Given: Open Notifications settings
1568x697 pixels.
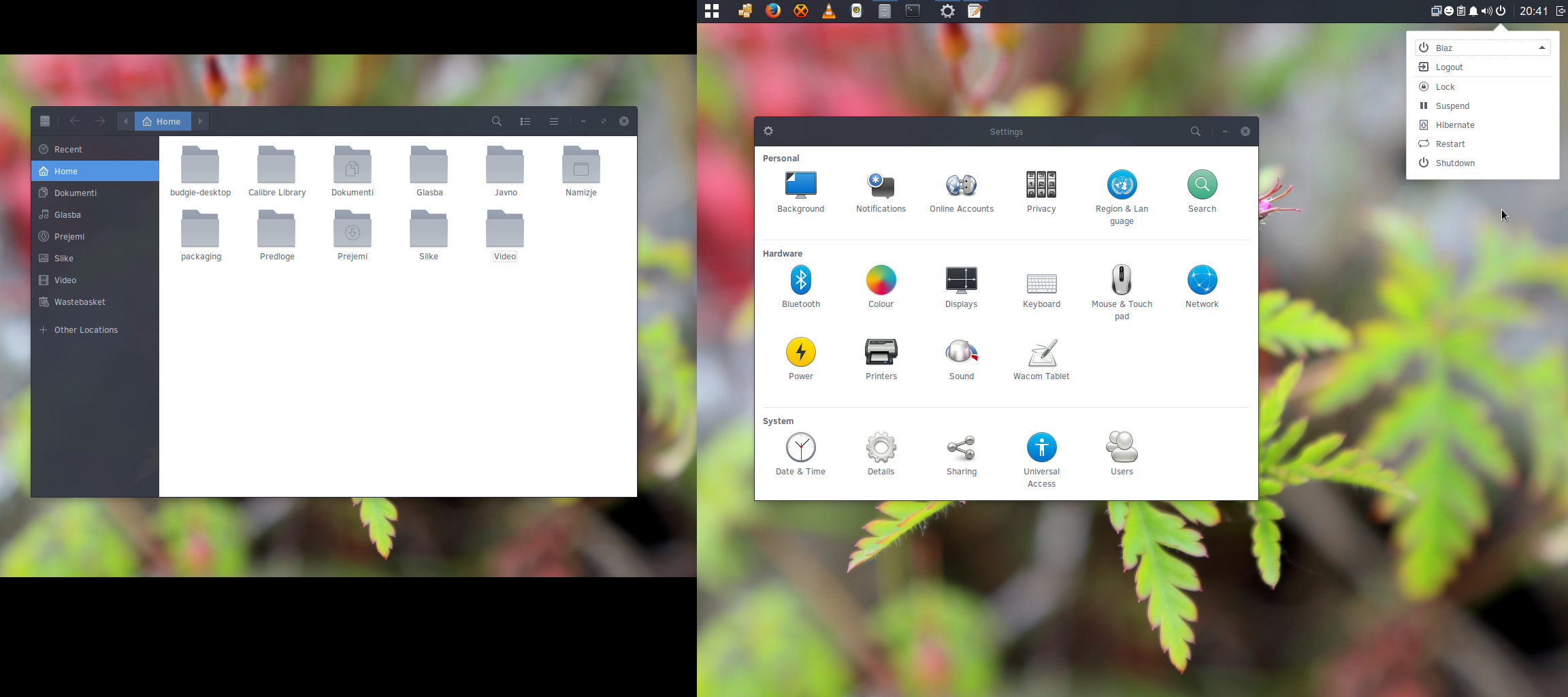Looking at the screenshot, I should click(881, 191).
